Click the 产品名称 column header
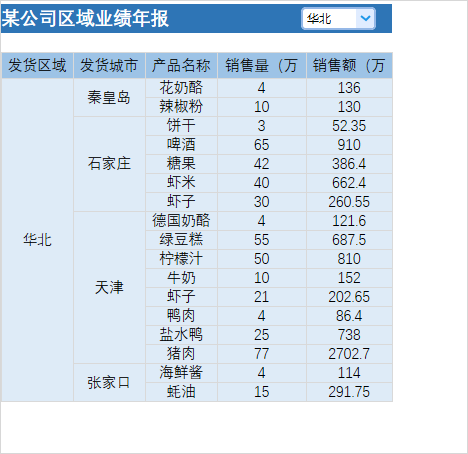 coord(181,65)
